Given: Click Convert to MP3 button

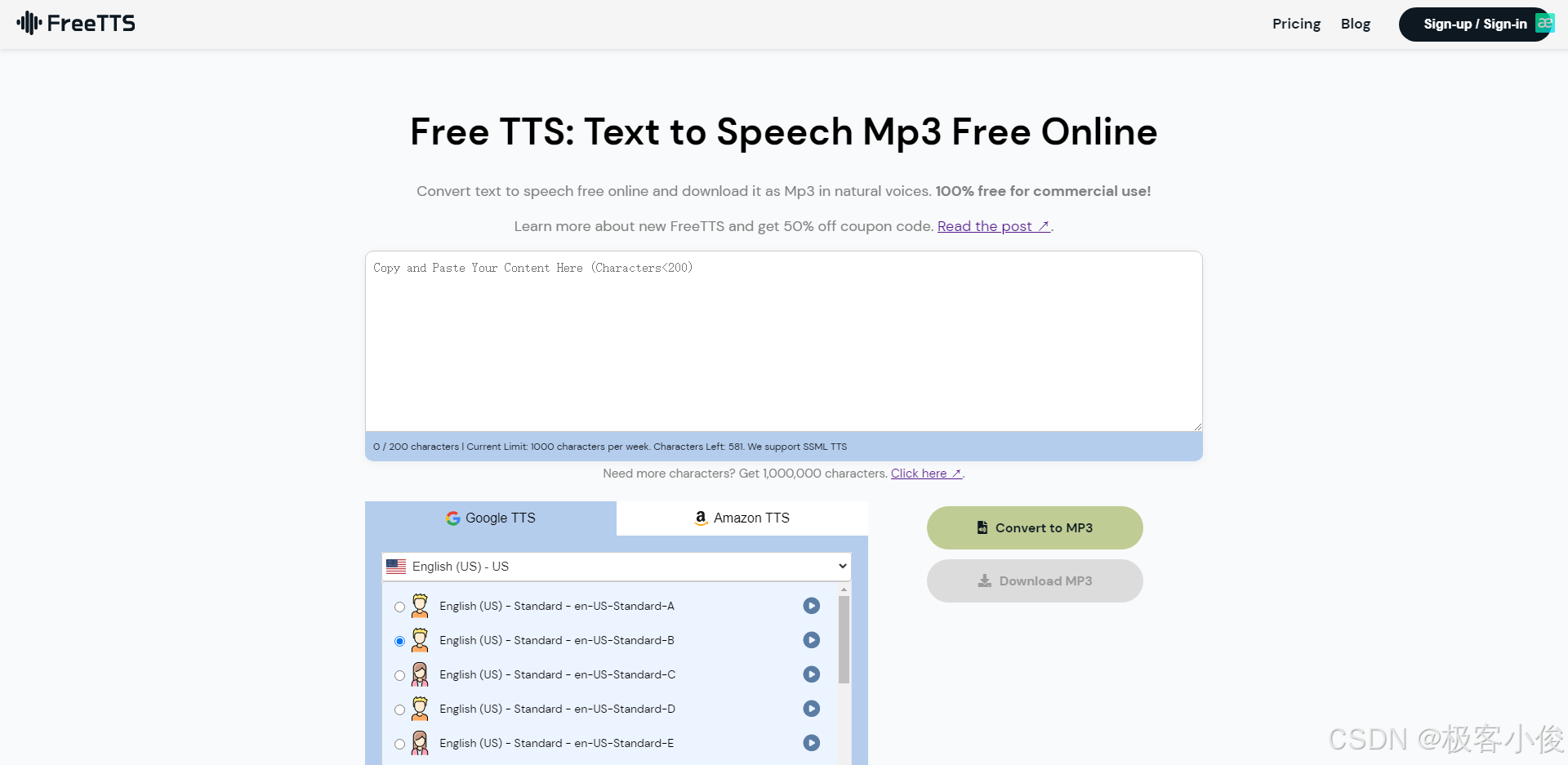Looking at the screenshot, I should pos(1035,527).
